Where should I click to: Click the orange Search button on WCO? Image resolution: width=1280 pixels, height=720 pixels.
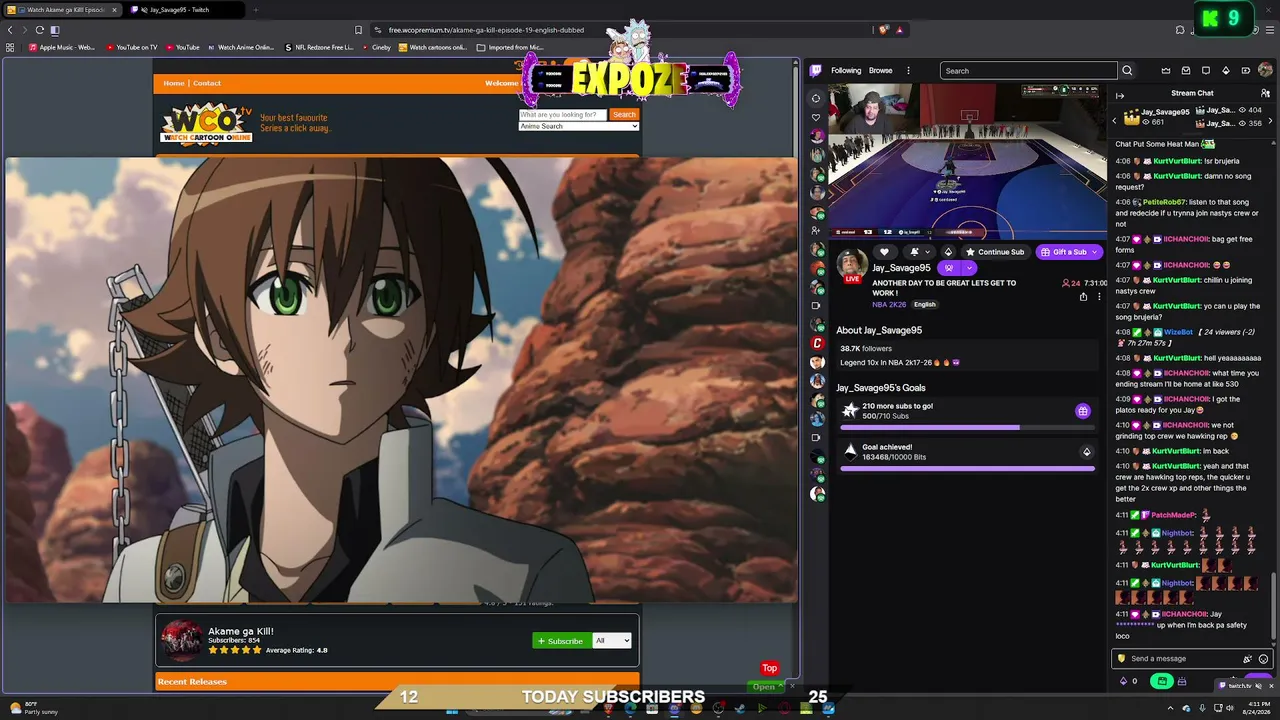[624, 115]
